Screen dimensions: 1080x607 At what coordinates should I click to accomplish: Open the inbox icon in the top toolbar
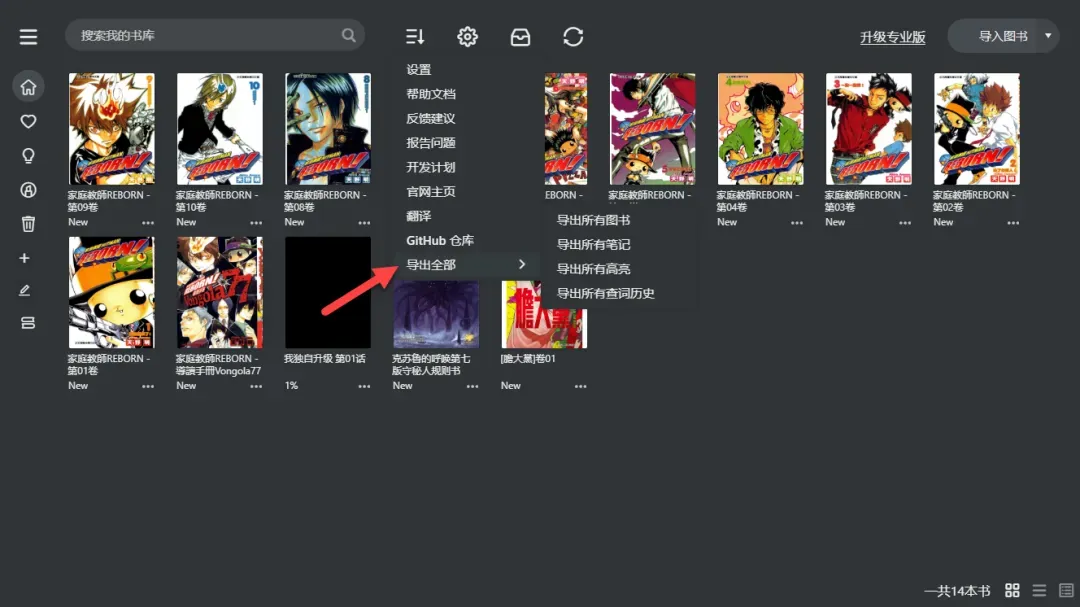tap(520, 36)
